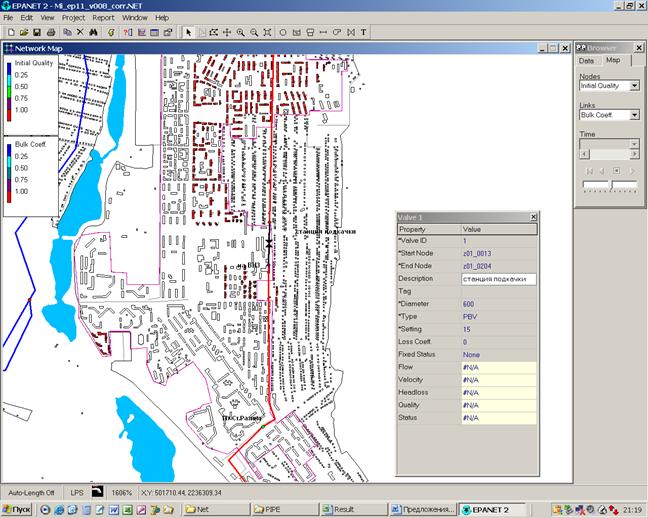This screenshot has width=648, height=518.
Task: Click the Save file toolbar icon
Action: (37, 32)
